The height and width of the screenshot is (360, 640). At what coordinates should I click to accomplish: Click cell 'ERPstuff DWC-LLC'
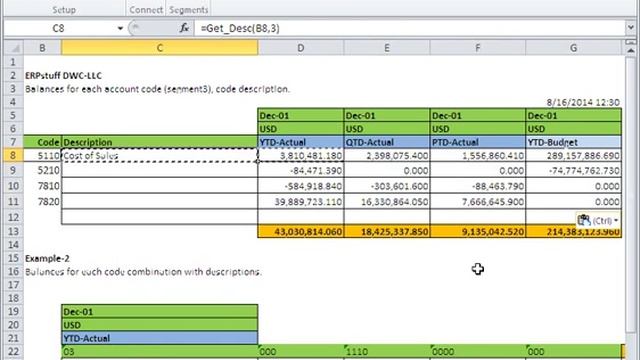pos(64,76)
